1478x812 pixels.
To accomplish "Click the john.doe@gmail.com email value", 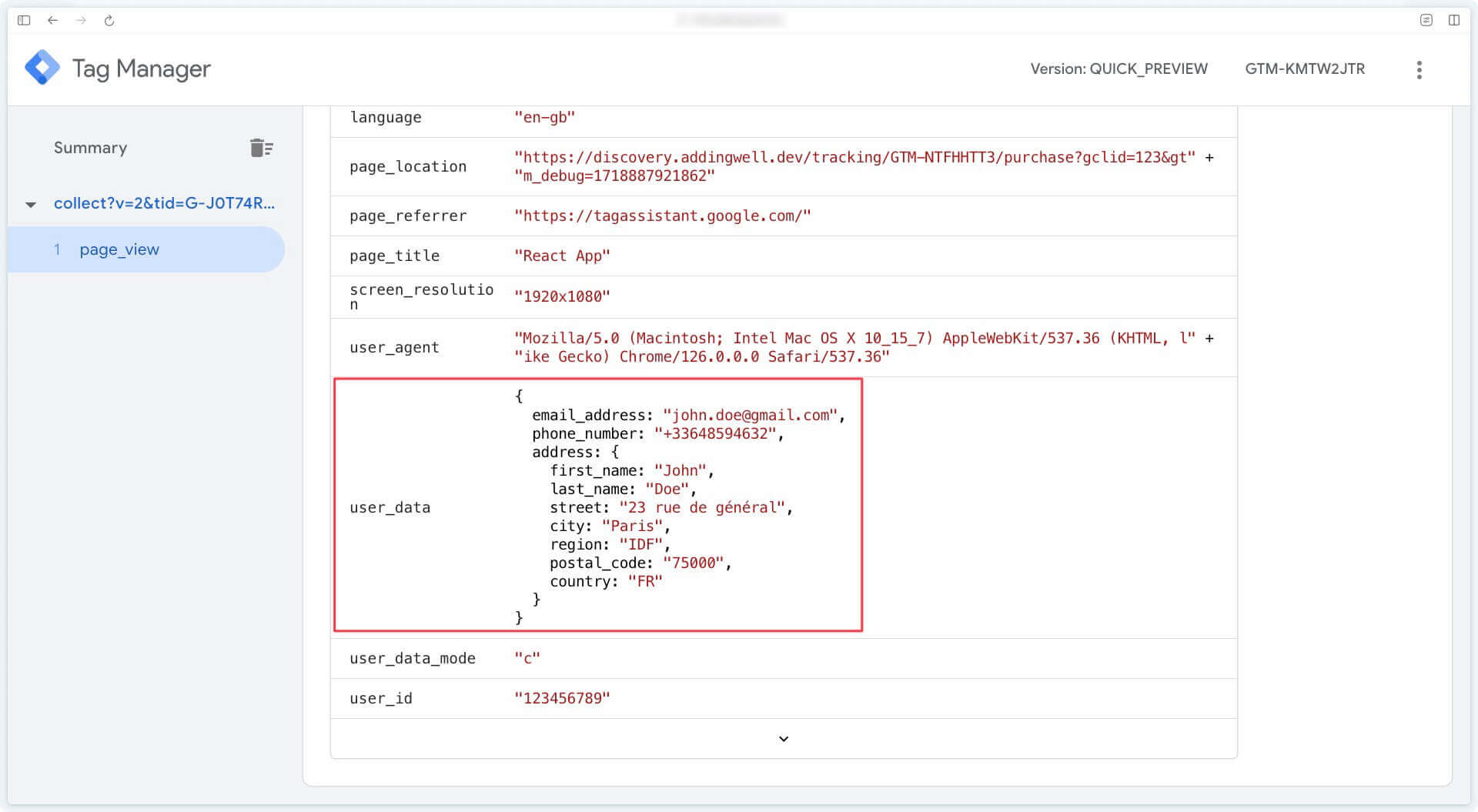I will (750, 415).
